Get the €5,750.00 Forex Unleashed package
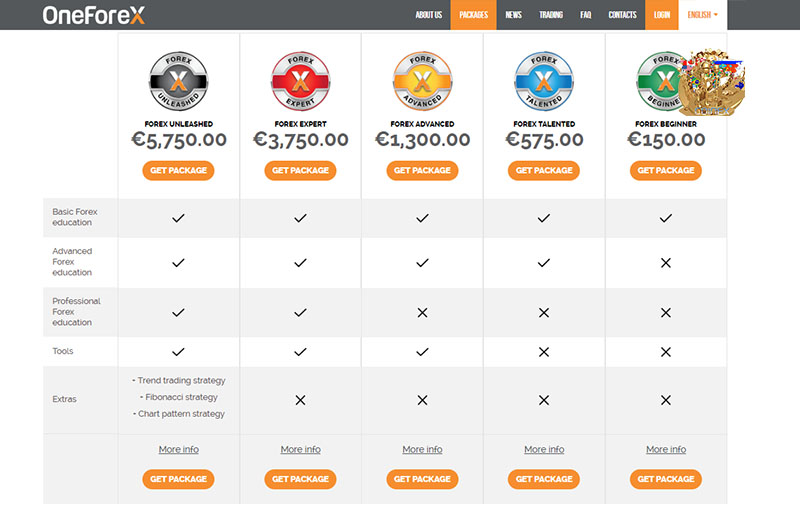This screenshot has width=800, height=512. click(x=178, y=170)
